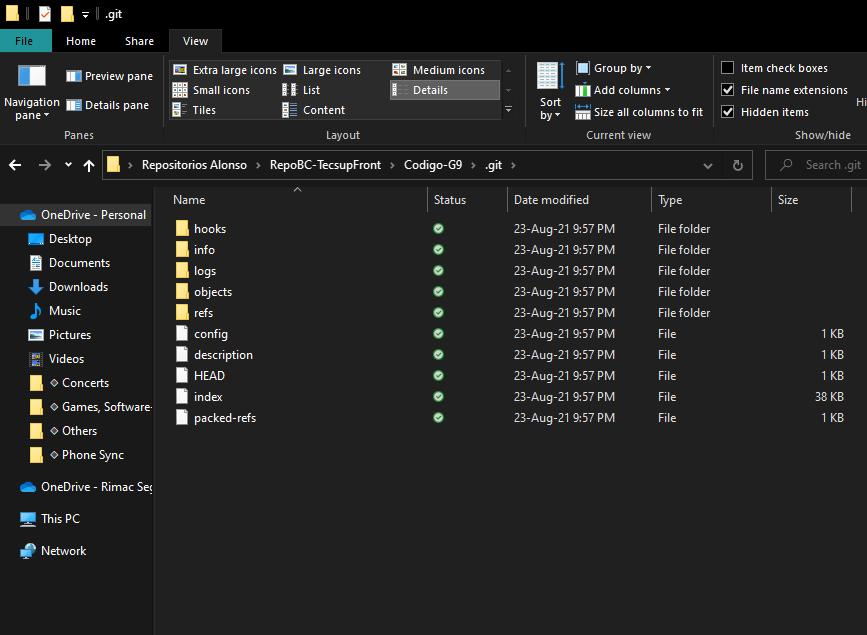Enable Item check boxes
The height and width of the screenshot is (635, 867).
[x=728, y=67]
